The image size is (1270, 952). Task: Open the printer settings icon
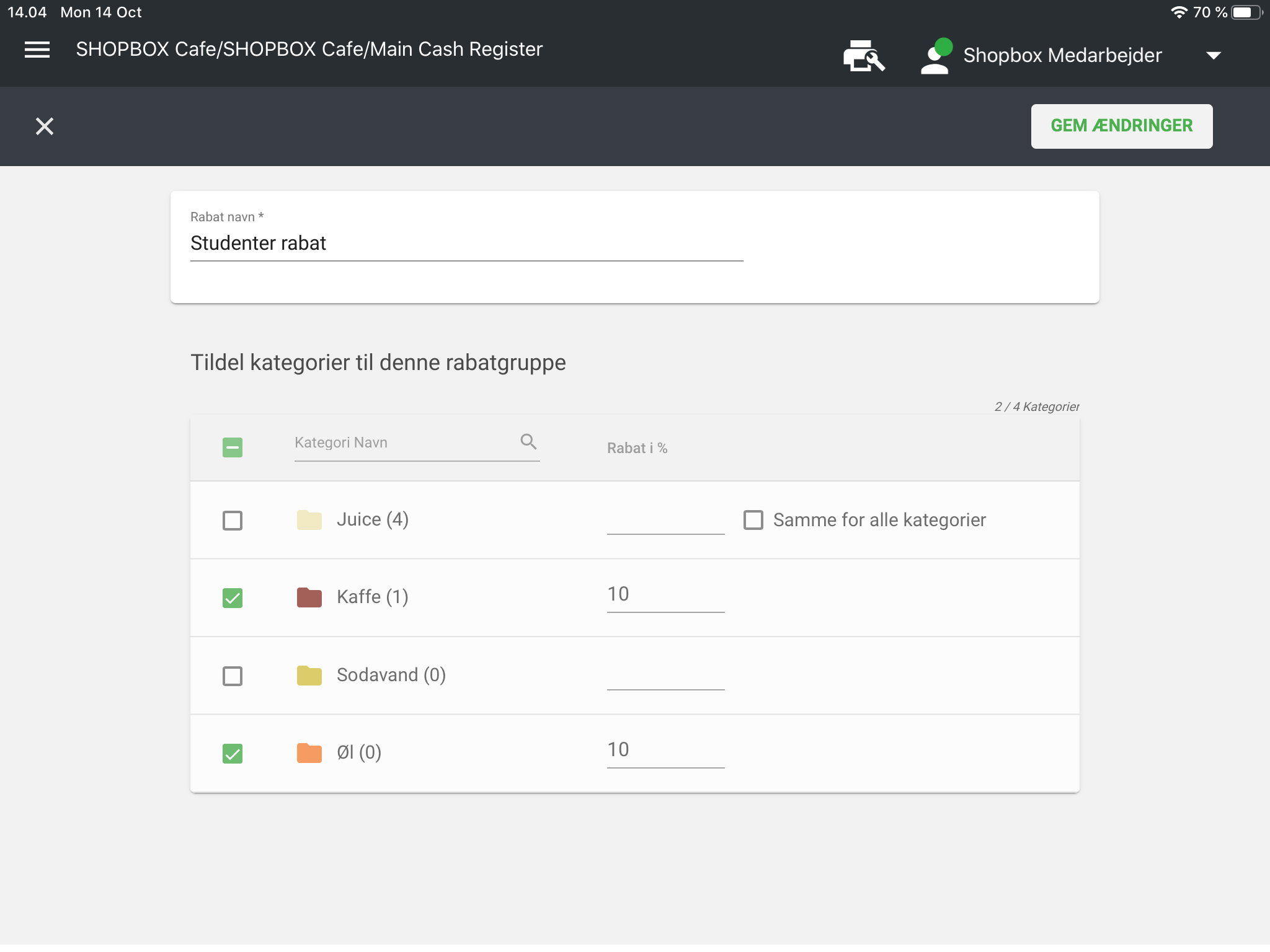[863, 56]
